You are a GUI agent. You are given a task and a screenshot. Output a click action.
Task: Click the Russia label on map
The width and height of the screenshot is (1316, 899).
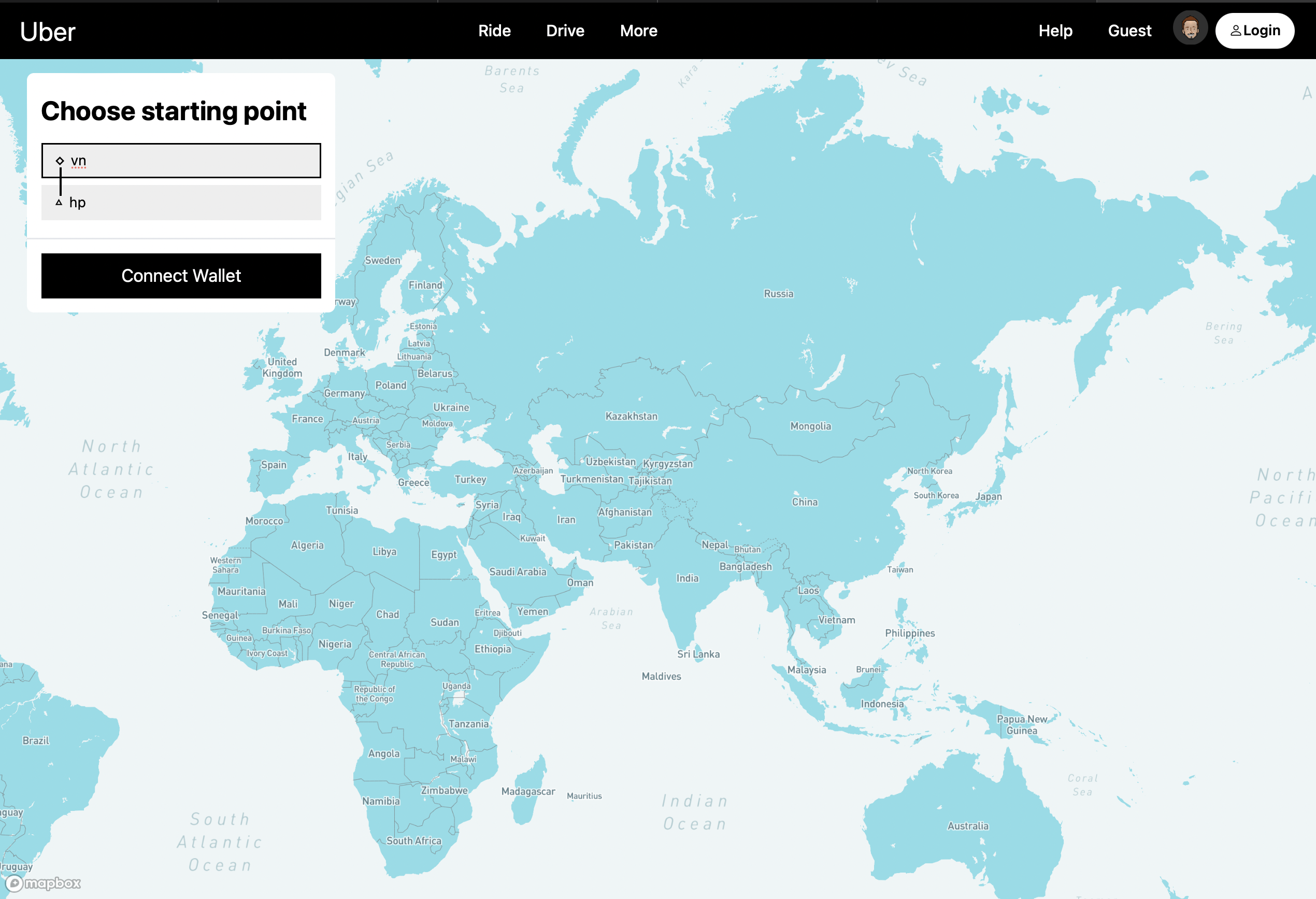pyautogui.click(x=779, y=293)
